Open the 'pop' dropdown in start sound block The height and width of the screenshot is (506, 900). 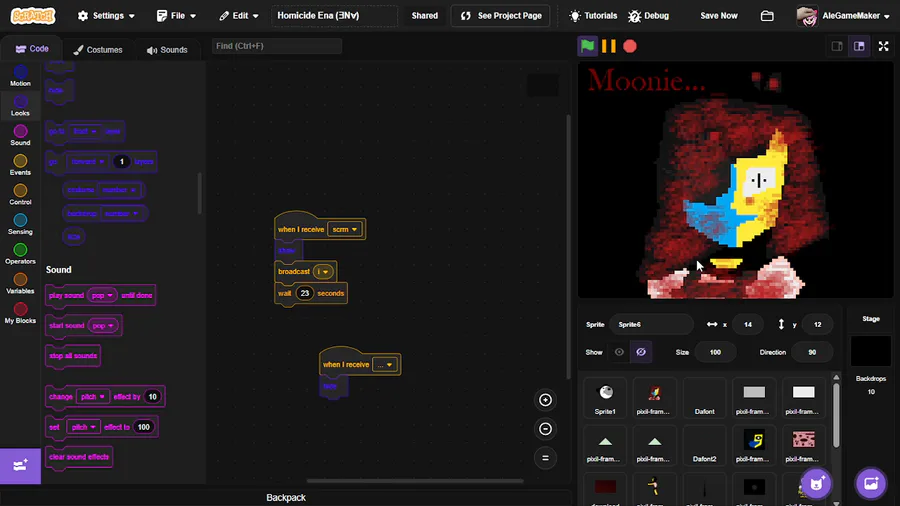[x=103, y=325]
